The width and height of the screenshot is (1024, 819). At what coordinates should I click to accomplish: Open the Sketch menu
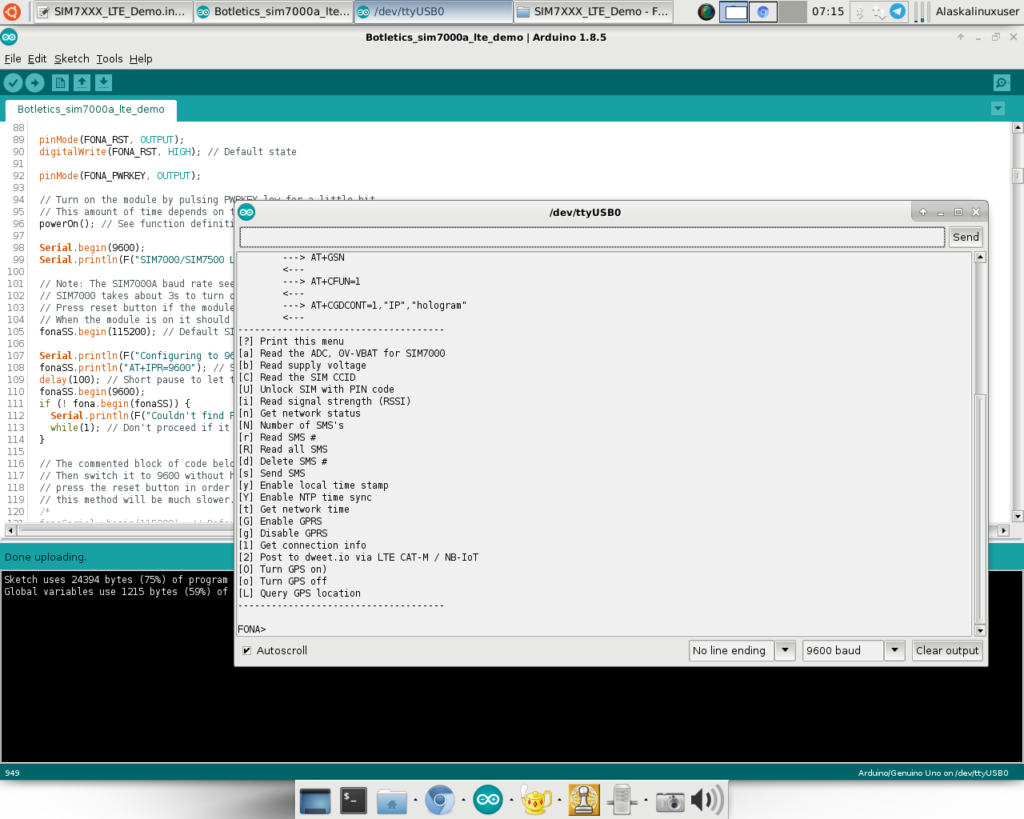click(71, 59)
